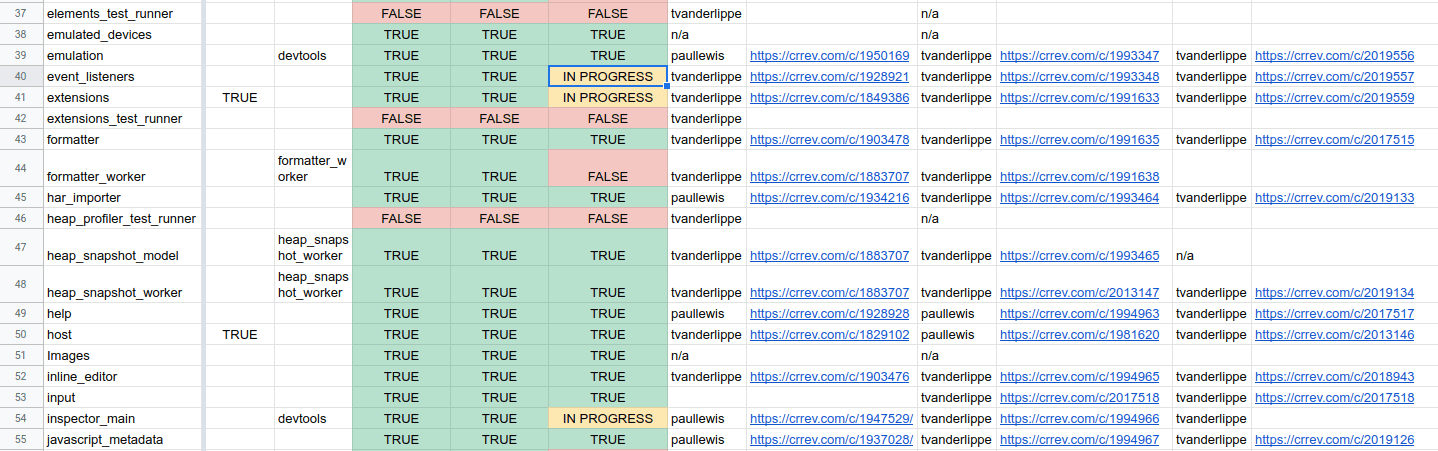Viewport: 1438px width, 451px height.
Task: Open the crrev.com/c/2019126 link
Action: click(1334, 440)
